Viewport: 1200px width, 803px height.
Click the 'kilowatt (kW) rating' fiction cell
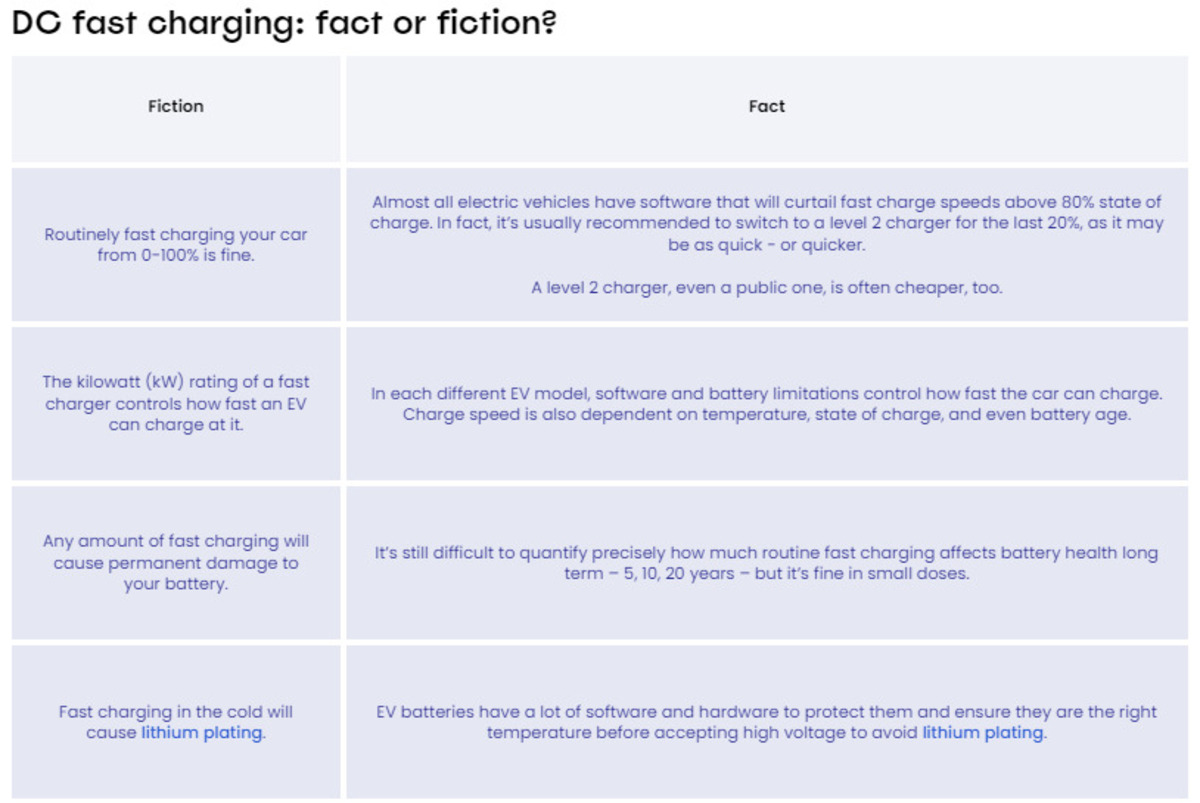click(176, 403)
